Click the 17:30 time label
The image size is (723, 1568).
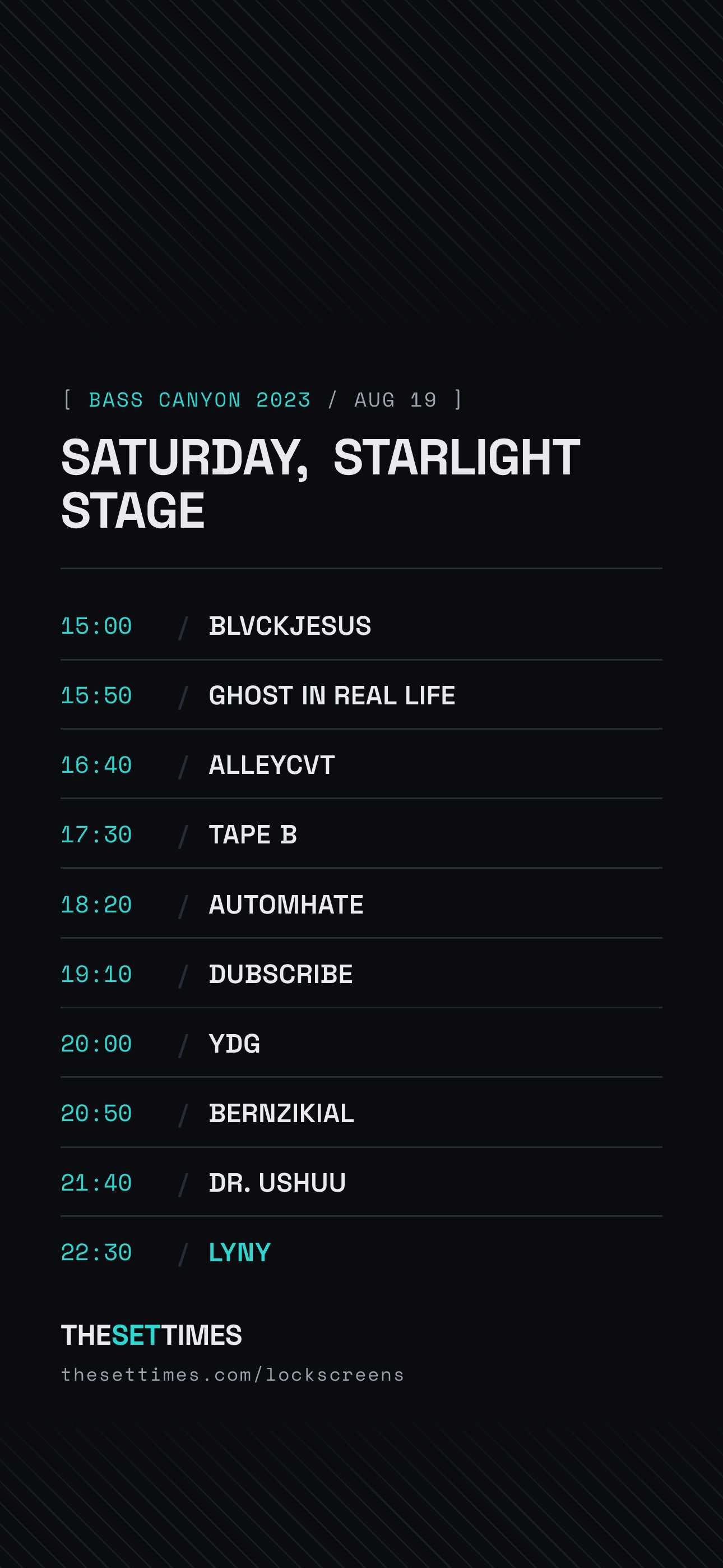point(96,834)
